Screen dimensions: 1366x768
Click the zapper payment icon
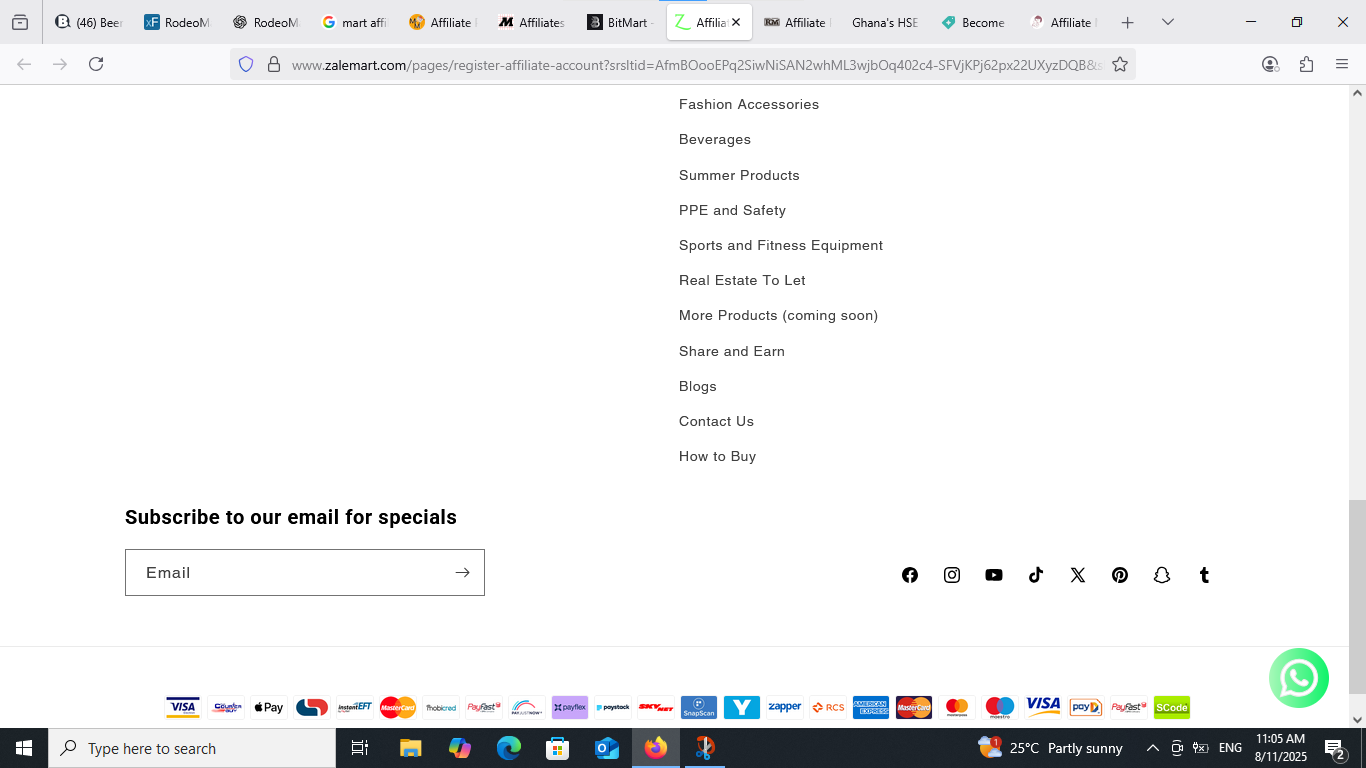point(785,707)
